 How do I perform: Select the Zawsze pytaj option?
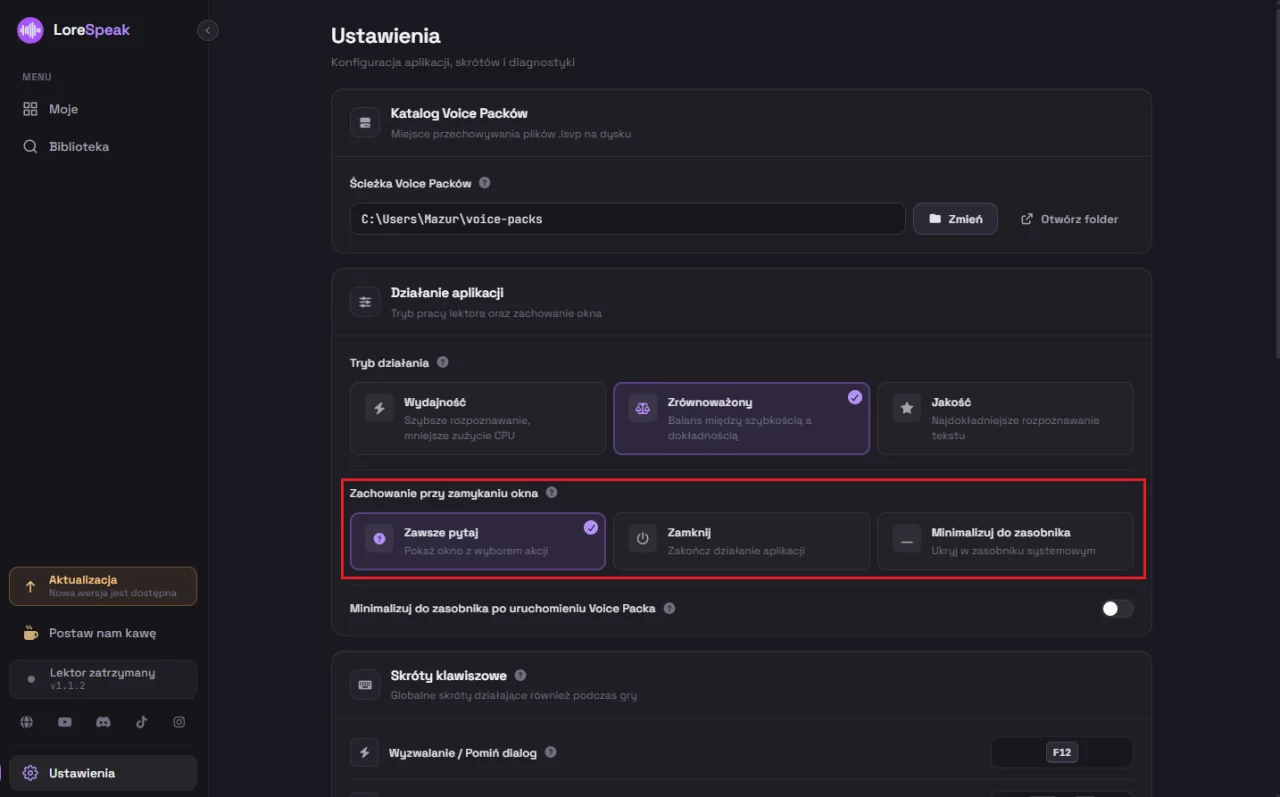coord(478,541)
